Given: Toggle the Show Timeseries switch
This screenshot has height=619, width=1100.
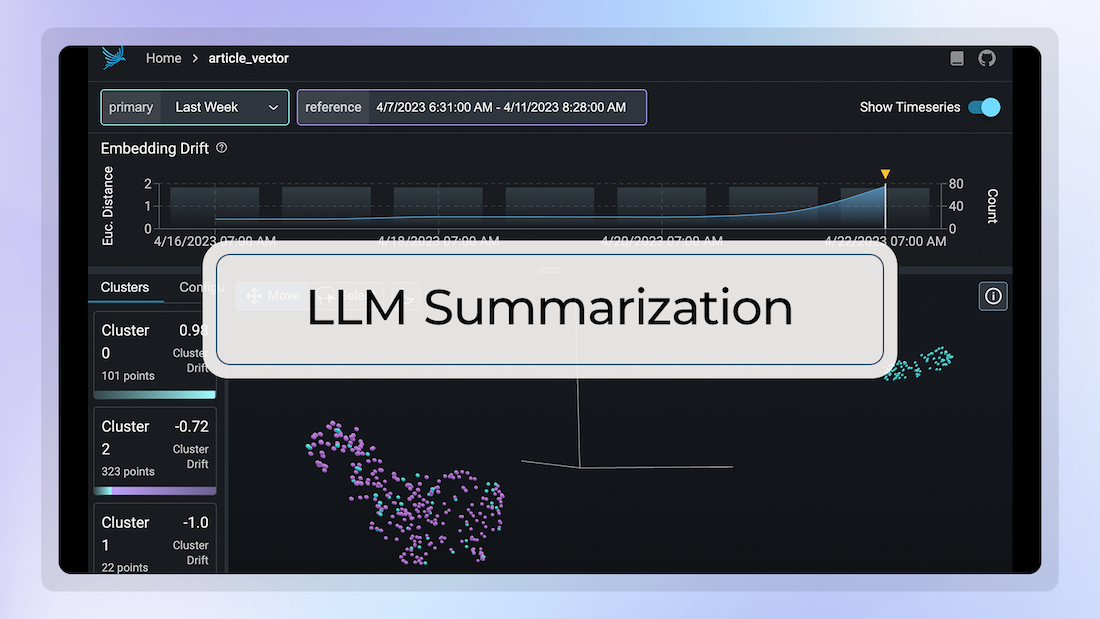Looking at the screenshot, I should [984, 107].
